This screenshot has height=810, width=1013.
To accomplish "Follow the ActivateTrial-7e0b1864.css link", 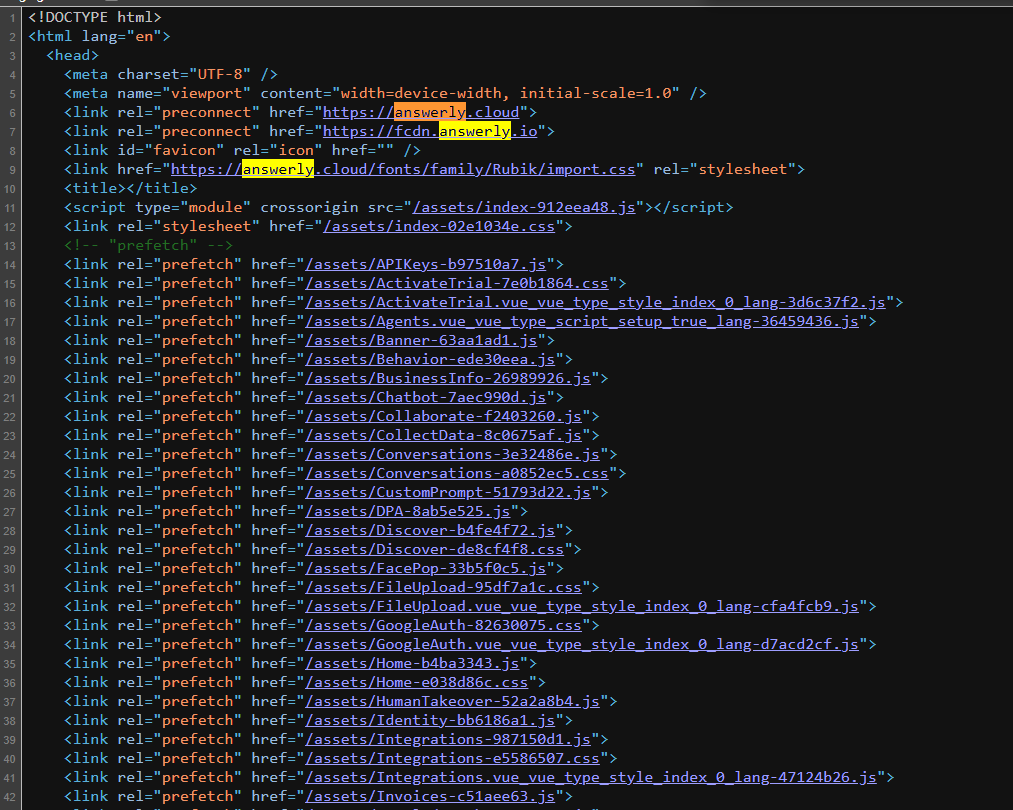I will click(457, 283).
